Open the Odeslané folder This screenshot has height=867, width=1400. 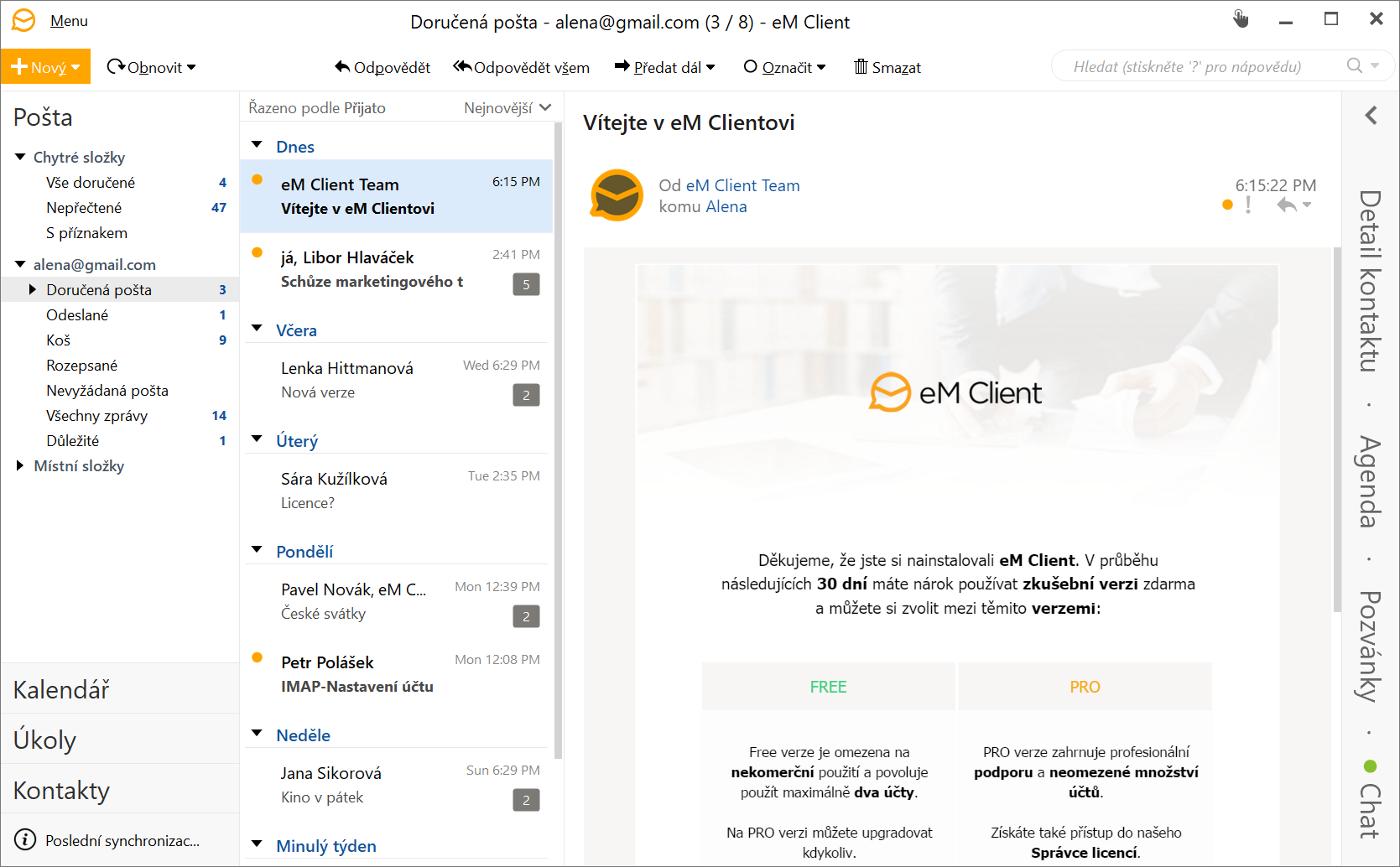(120, 315)
